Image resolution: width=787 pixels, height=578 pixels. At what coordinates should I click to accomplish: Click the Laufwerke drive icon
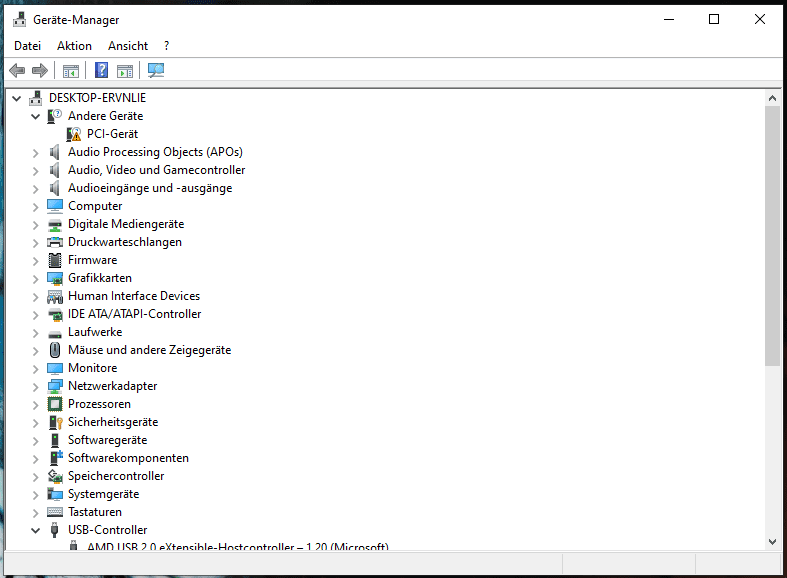55,334
